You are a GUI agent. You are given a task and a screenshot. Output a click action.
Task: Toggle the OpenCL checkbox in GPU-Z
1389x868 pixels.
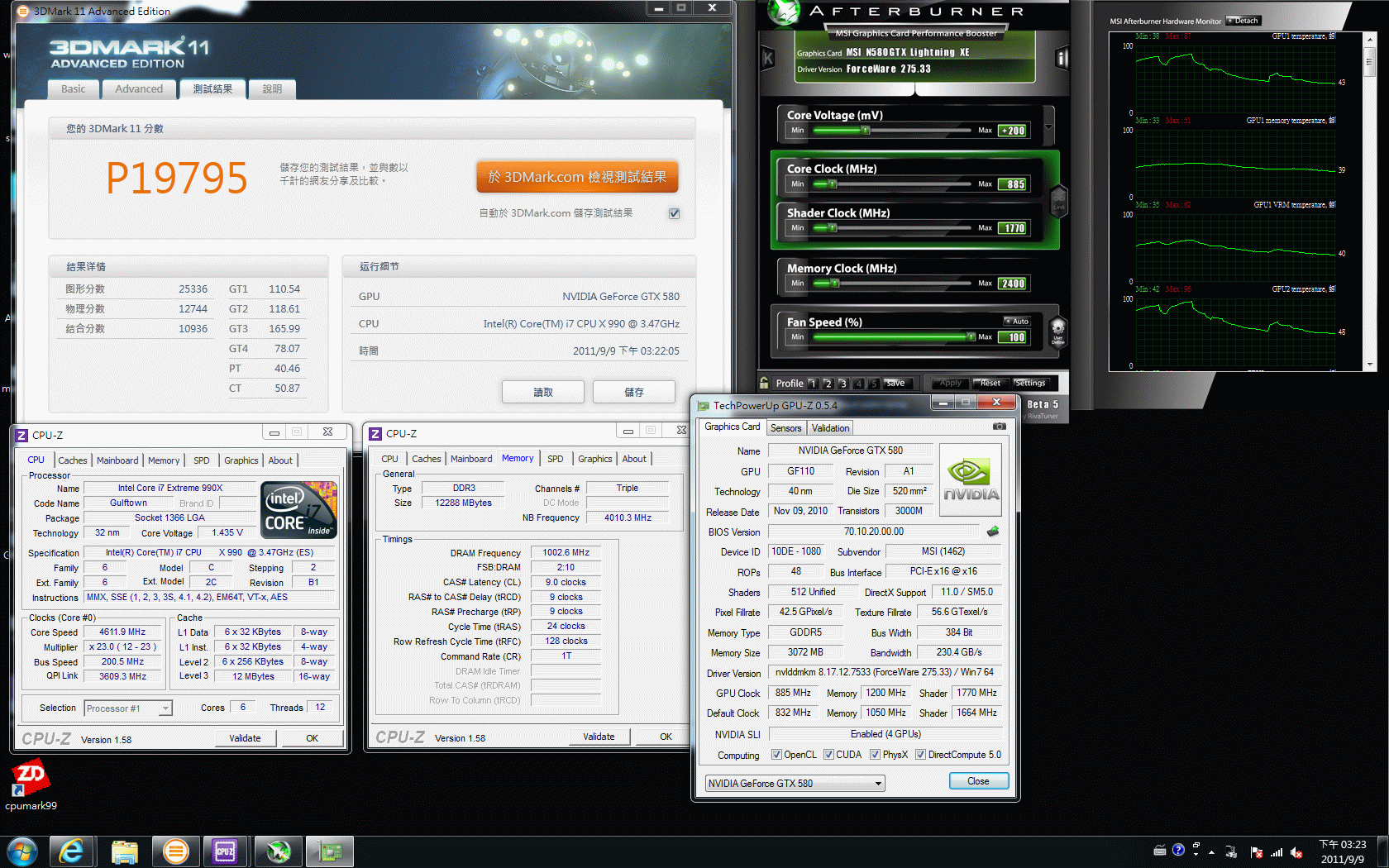(x=776, y=755)
